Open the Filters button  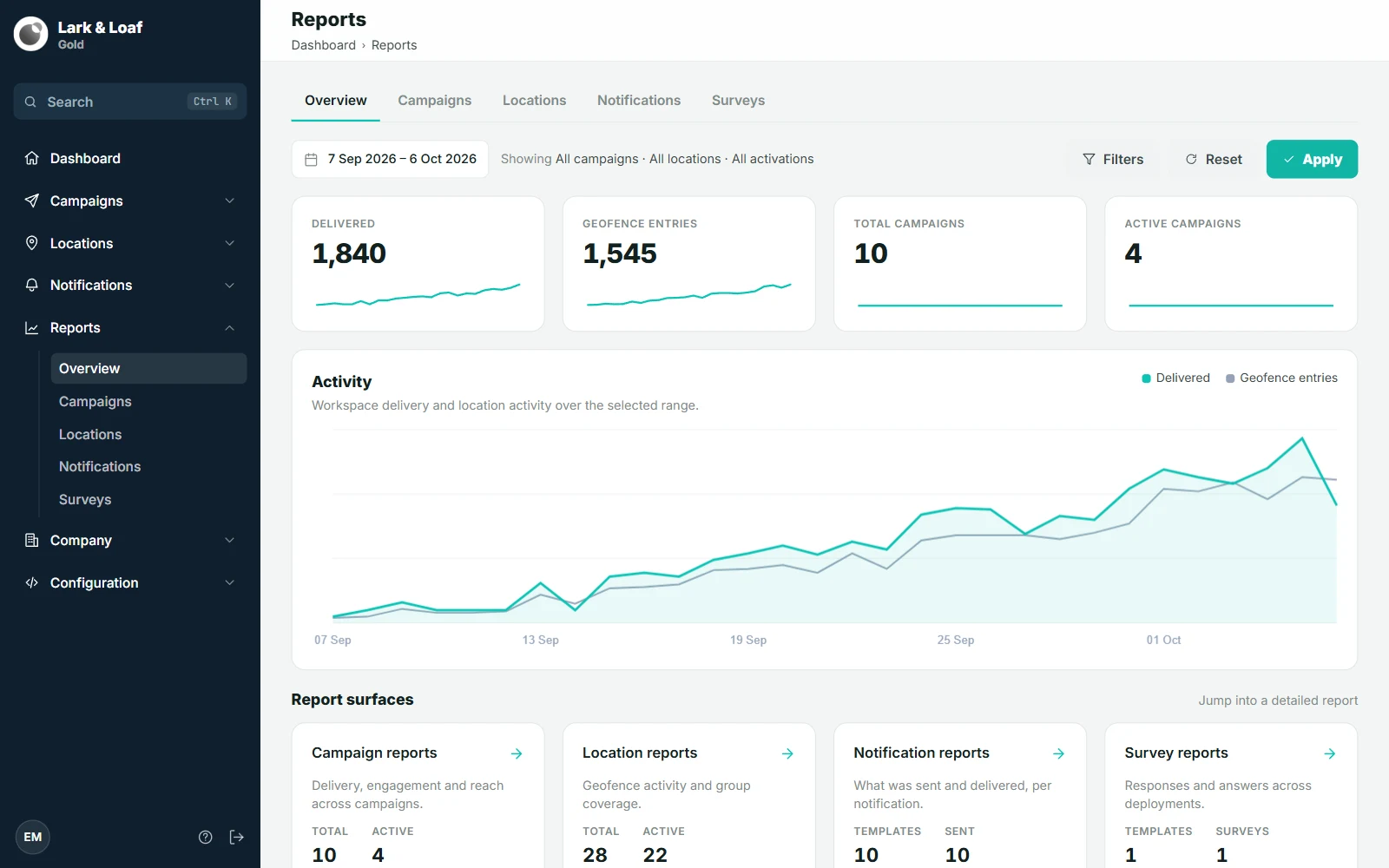point(1113,159)
